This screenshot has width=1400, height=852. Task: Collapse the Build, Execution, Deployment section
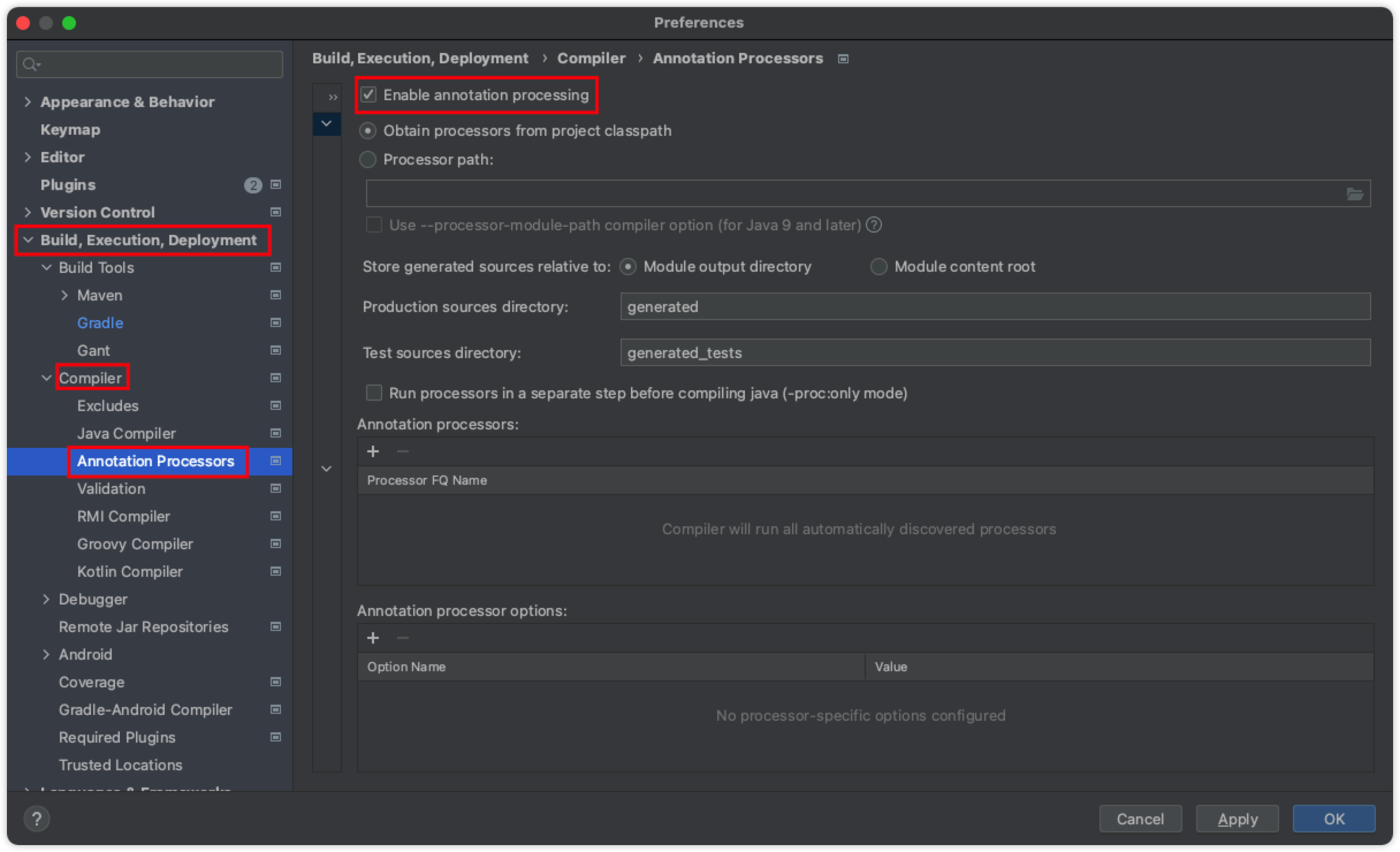coord(28,240)
